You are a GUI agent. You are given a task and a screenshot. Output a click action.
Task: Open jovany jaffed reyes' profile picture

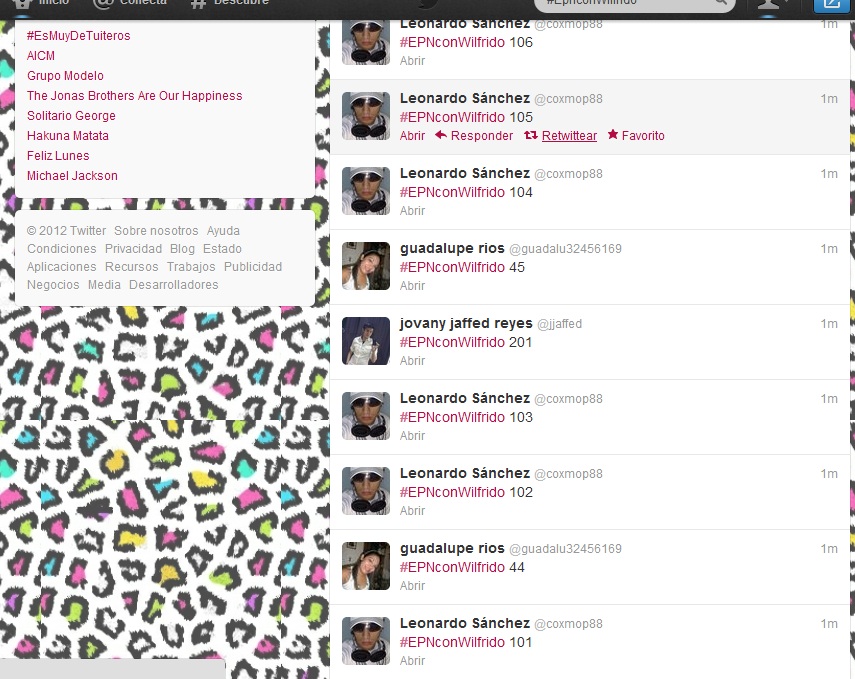coord(366,341)
